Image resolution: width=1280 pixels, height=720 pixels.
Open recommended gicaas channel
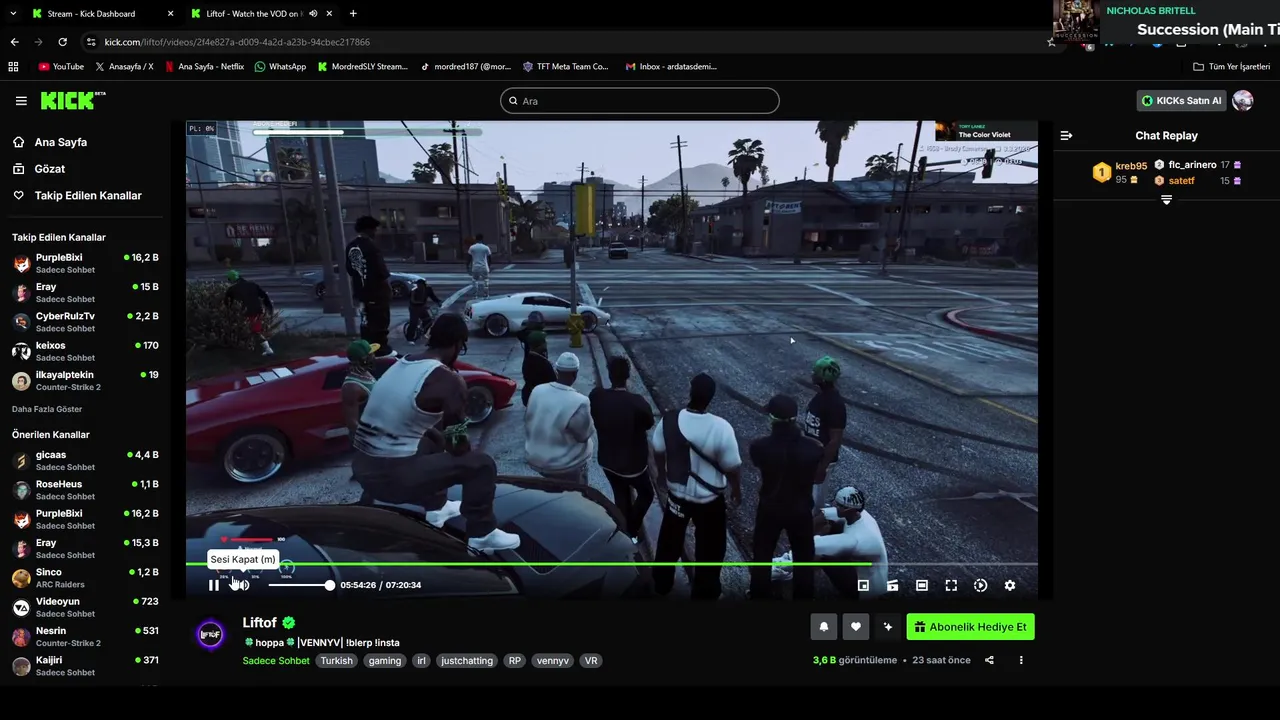(x=85, y=460)
